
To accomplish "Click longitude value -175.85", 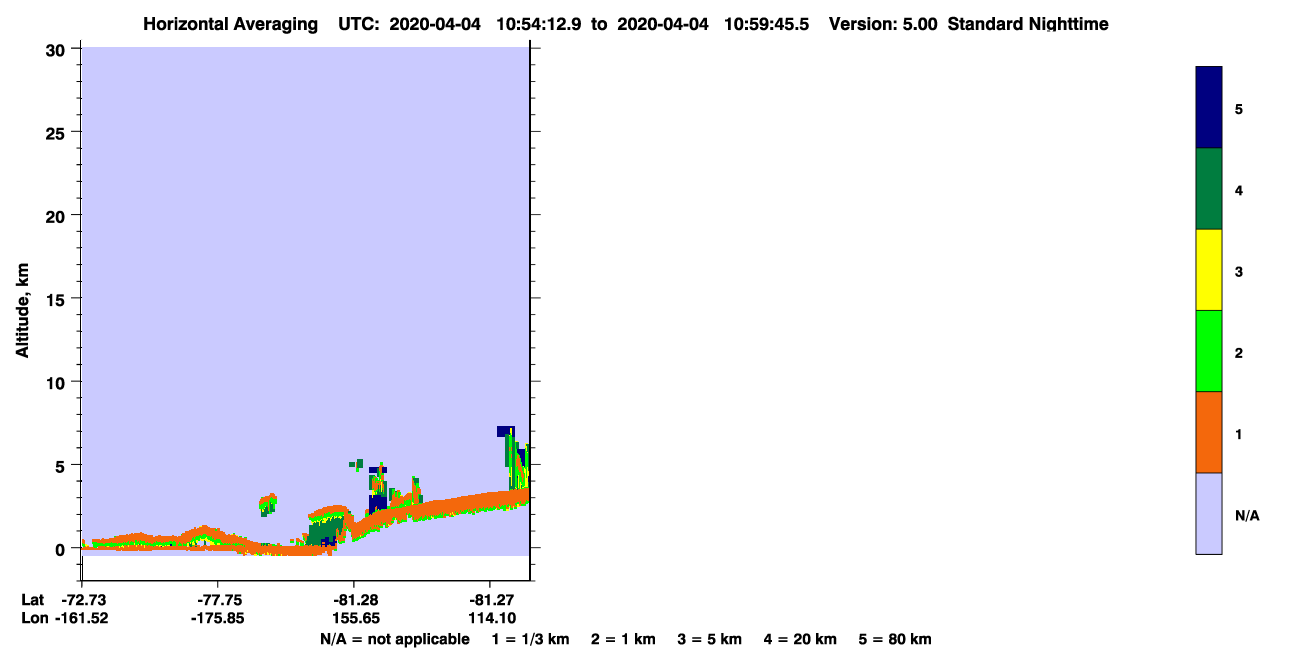I will (218, 618).
